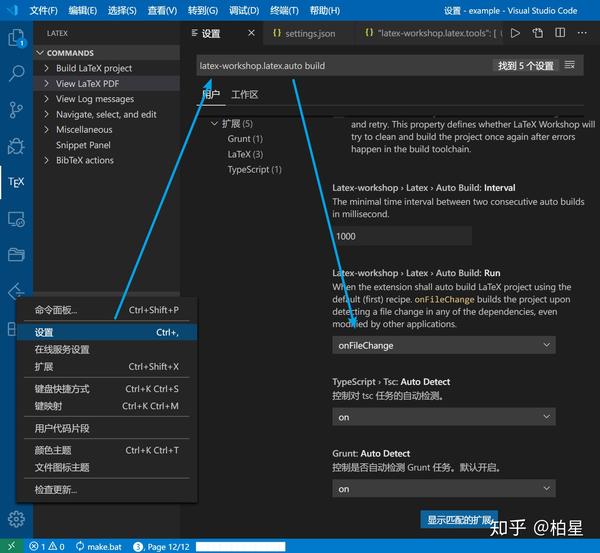Choose 键盘快捷方式 from context menu
The image size is (600, 553).
tap(107, 389)
